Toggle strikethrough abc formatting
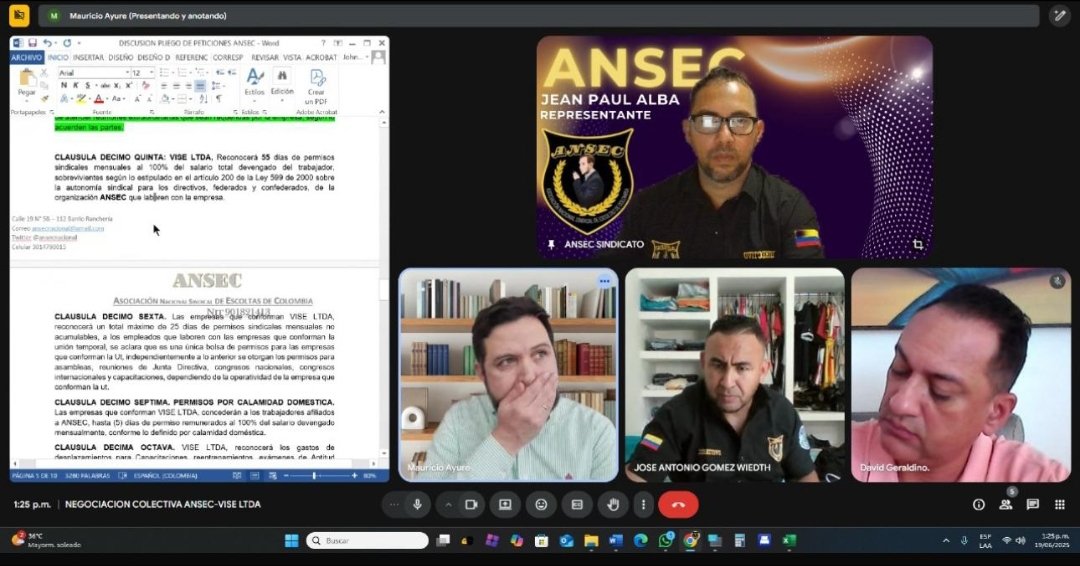The height and width of the screenshot is (566, 1080). (x=105, y=86)
